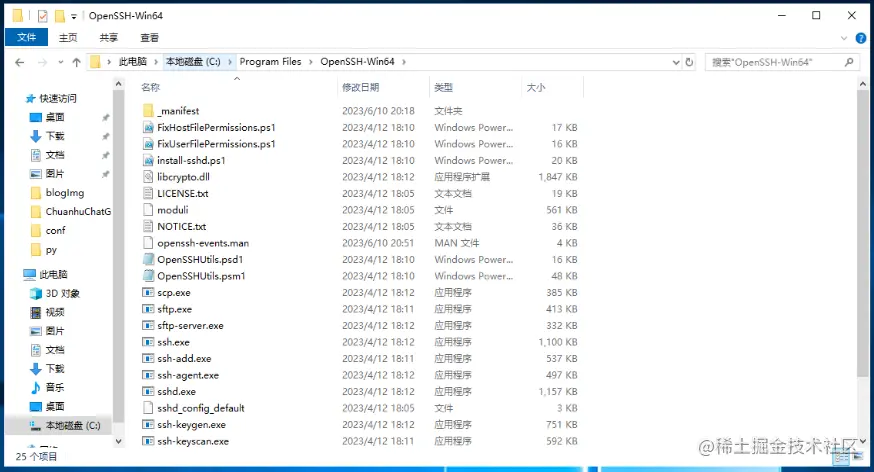The height and width of the screenshot is (472, 874).
Task: Open the quick access toolbar dropdown
Action: pos(74,17)
